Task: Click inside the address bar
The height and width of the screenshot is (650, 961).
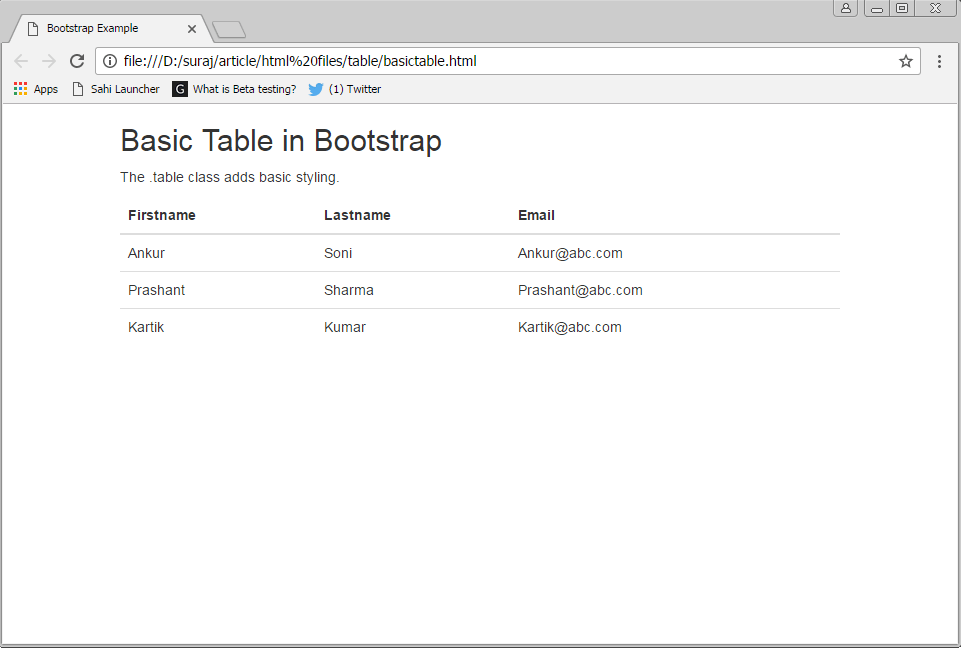Action: 400,61
